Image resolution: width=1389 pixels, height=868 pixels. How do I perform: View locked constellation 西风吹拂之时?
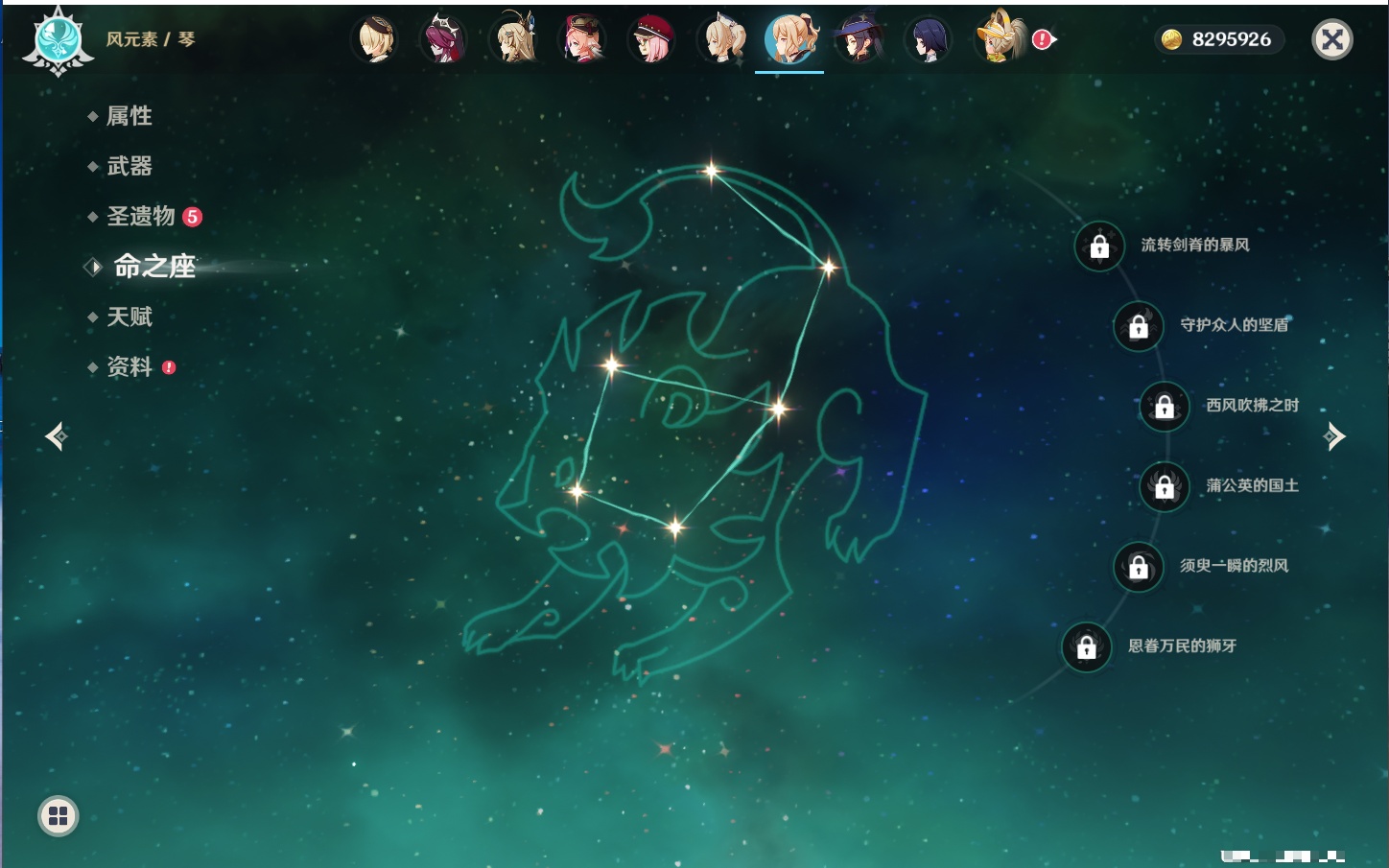point(1165,407)
